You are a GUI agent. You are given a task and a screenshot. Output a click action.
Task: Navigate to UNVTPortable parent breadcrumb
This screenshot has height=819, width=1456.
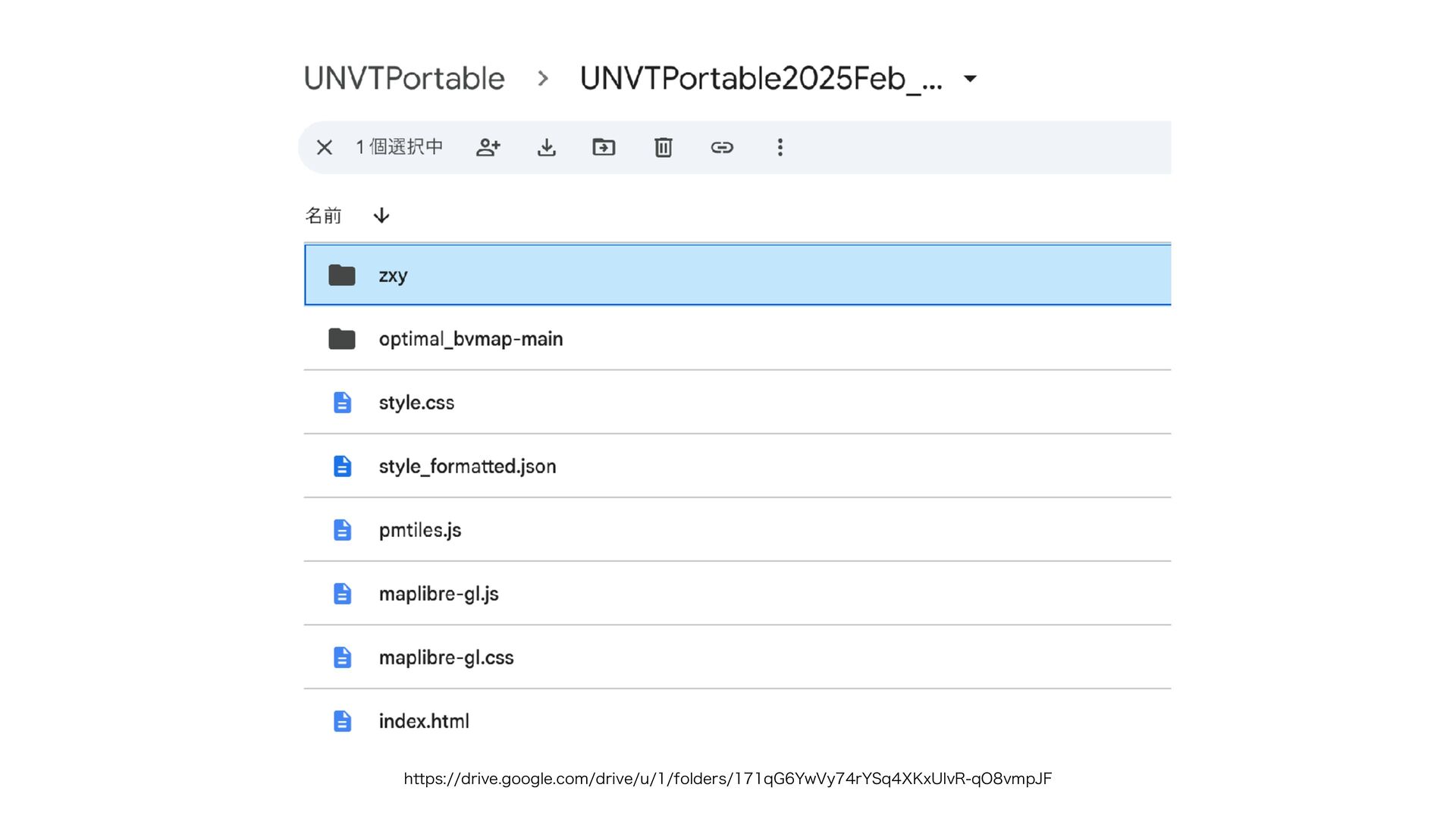pyautogui.click(x=404, y=79)
